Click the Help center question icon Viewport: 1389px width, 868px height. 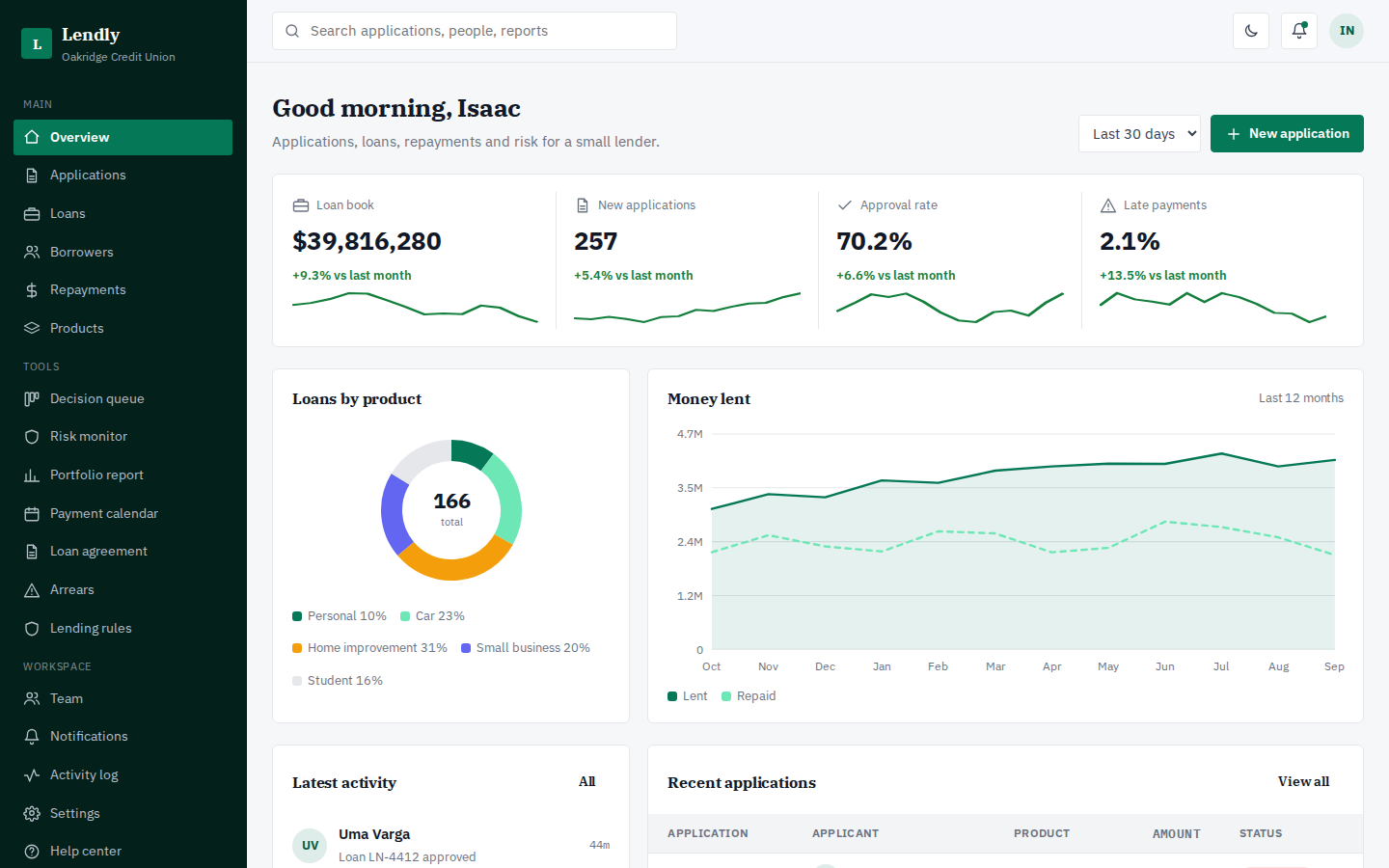click(x=32, y=852)
